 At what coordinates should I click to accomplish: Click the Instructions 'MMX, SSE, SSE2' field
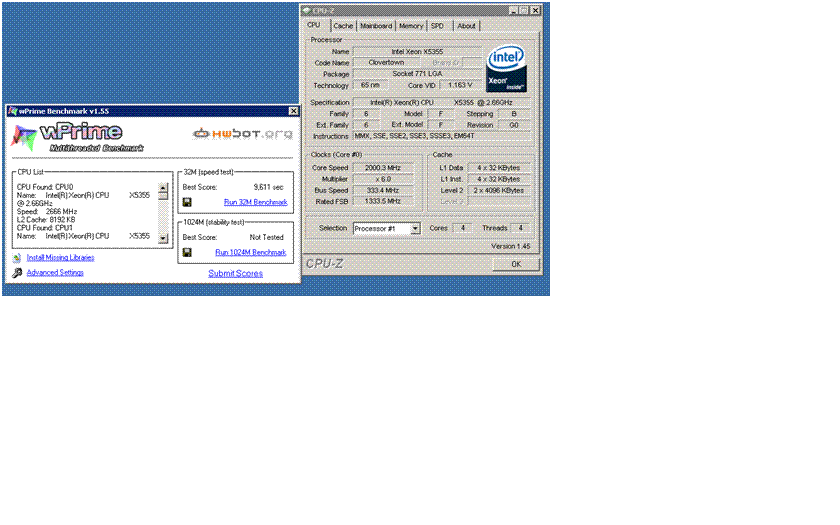click(442, 136)
